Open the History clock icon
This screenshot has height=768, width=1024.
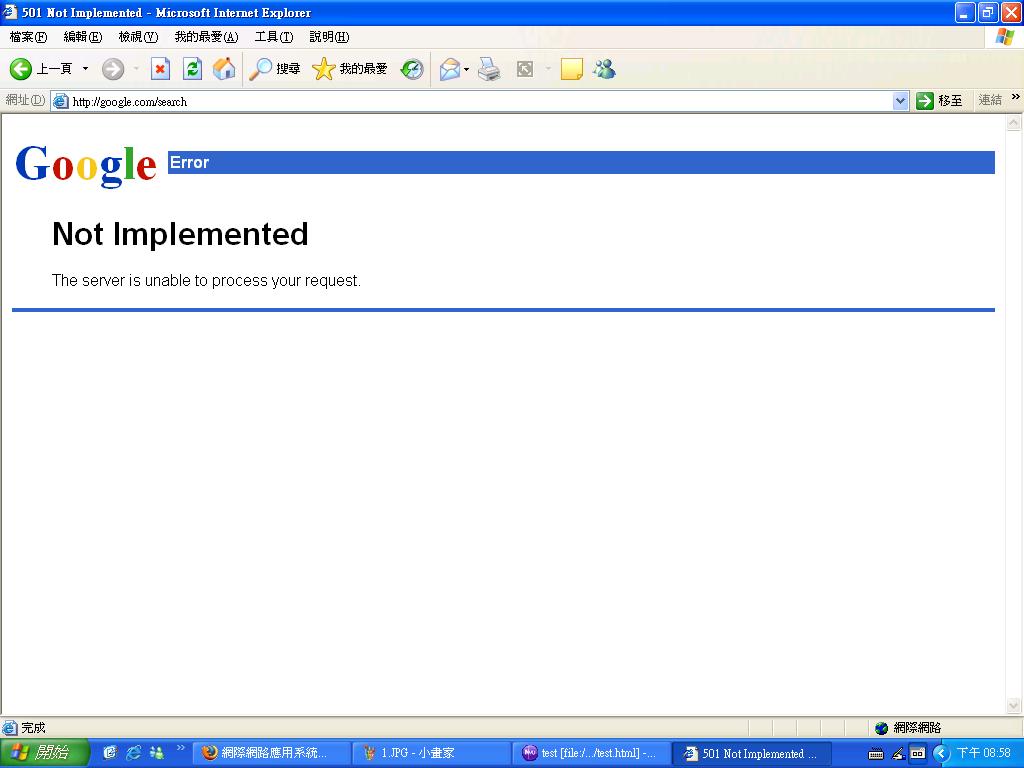(x=411, y=69)
